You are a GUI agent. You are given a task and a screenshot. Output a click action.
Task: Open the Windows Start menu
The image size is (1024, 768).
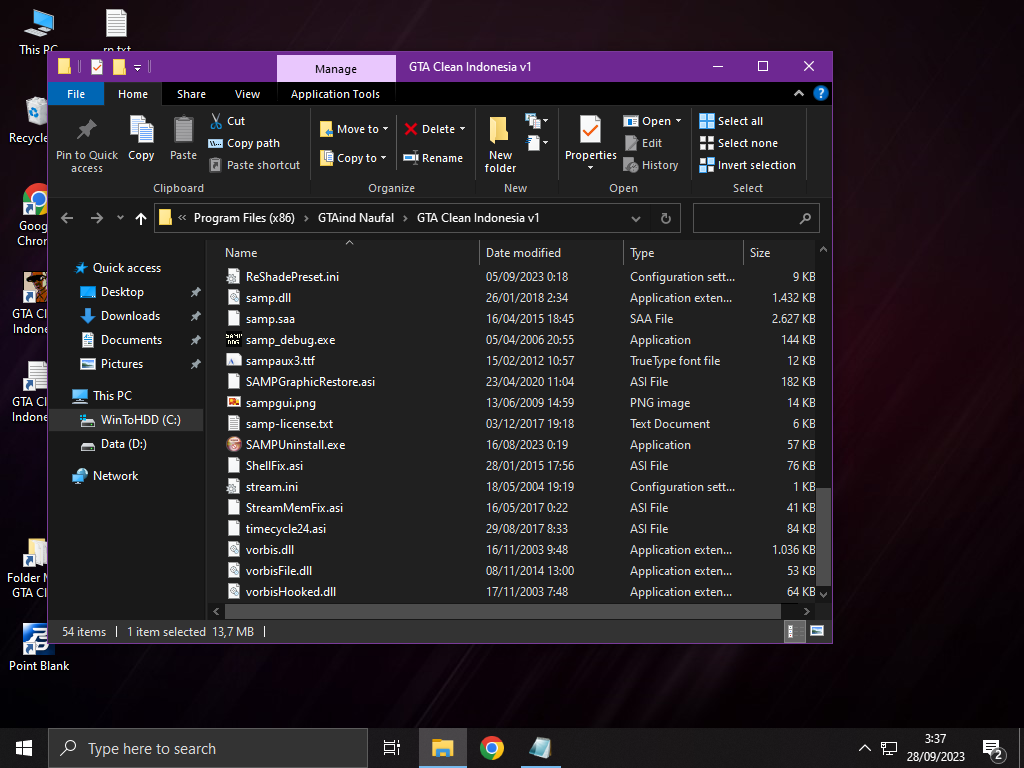pyautogui.click(x=24, y=748)
